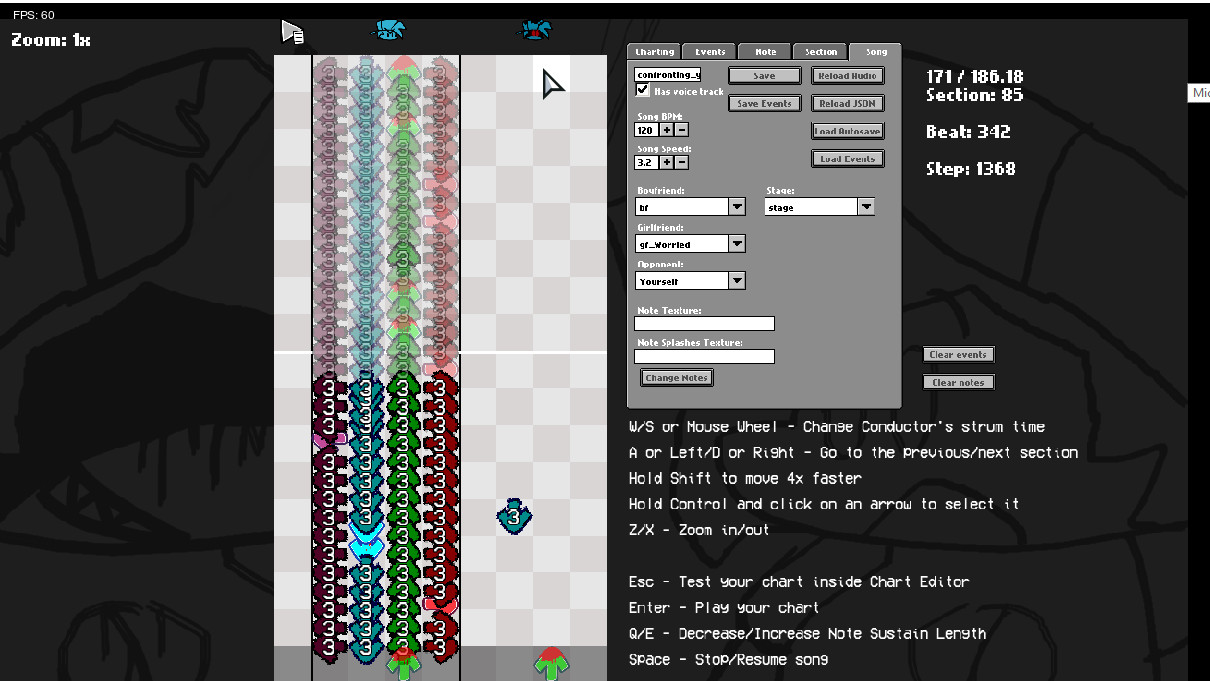Trigger Load Autosave
Viewport: 1210px width, 681px height.
[x=847, y=130]
